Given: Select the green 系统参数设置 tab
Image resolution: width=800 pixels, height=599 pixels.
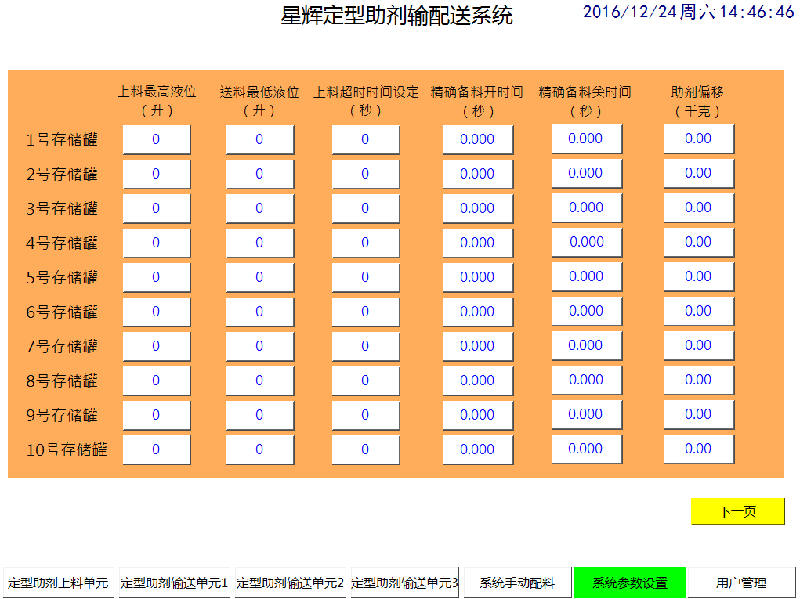Looking at the screenshot, I should click(x=629, y=582).
